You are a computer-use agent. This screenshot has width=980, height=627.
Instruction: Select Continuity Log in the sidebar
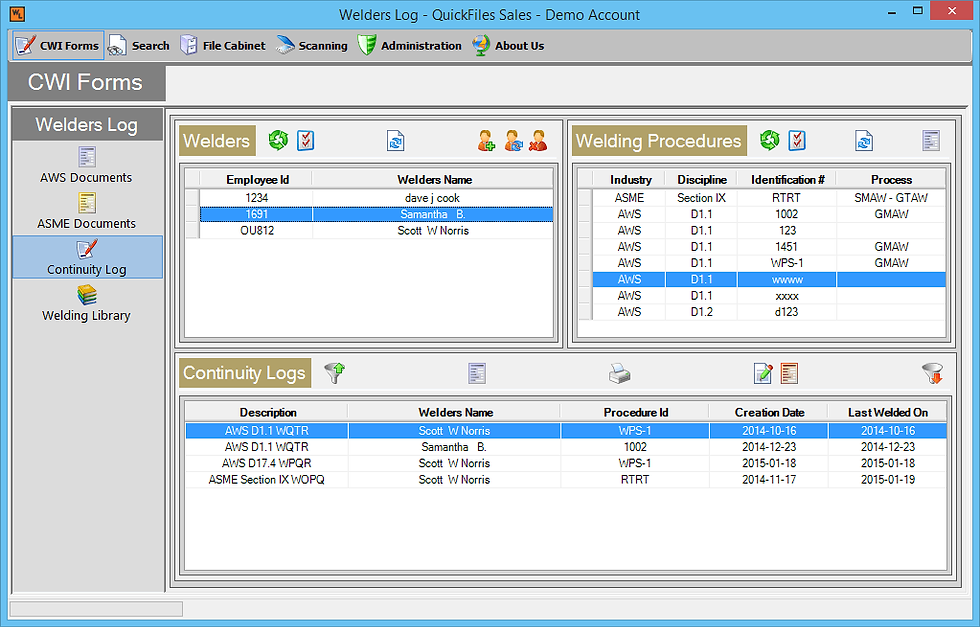88,257
